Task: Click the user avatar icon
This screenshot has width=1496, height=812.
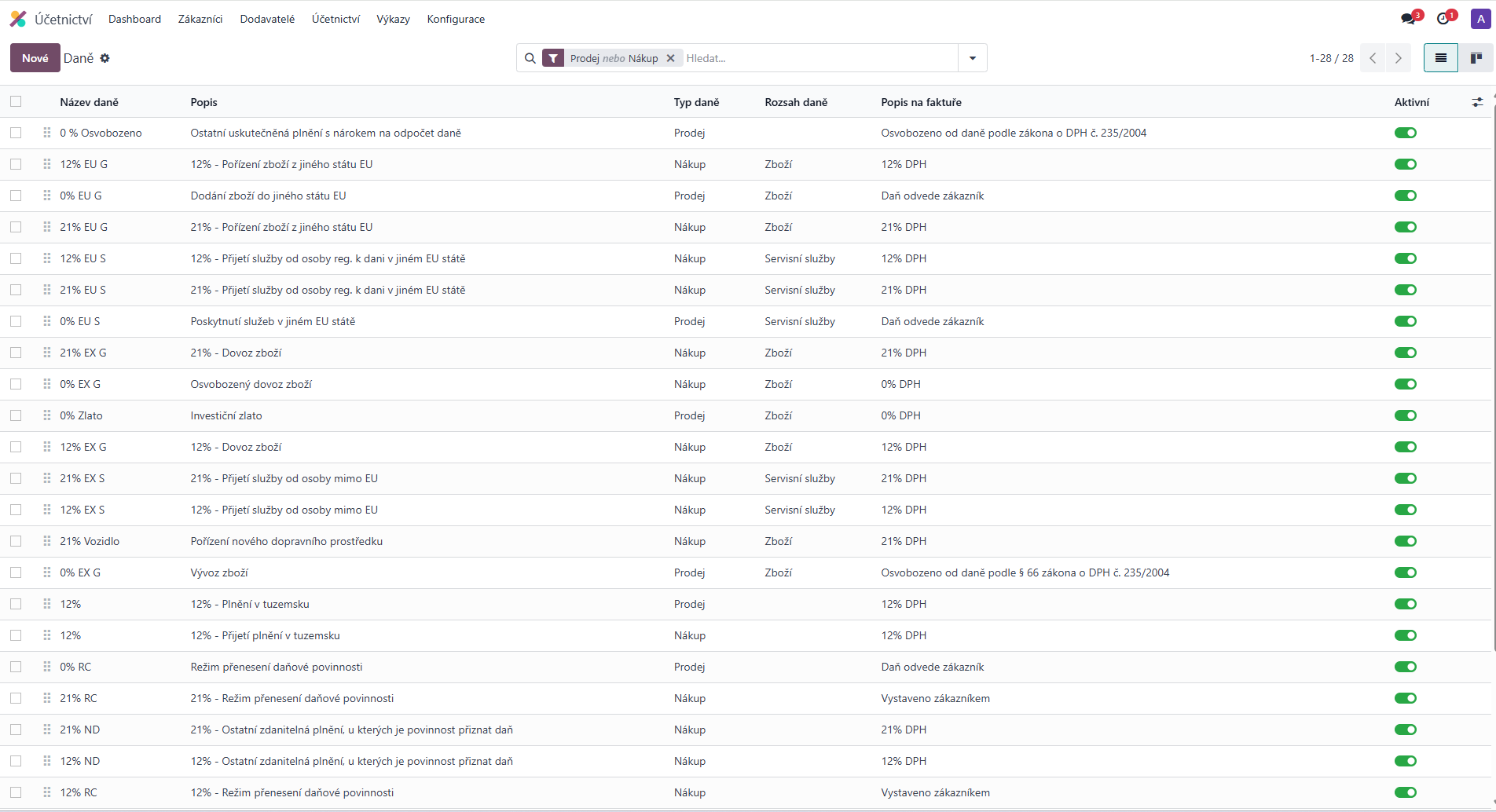Action: click(1480, 19)
